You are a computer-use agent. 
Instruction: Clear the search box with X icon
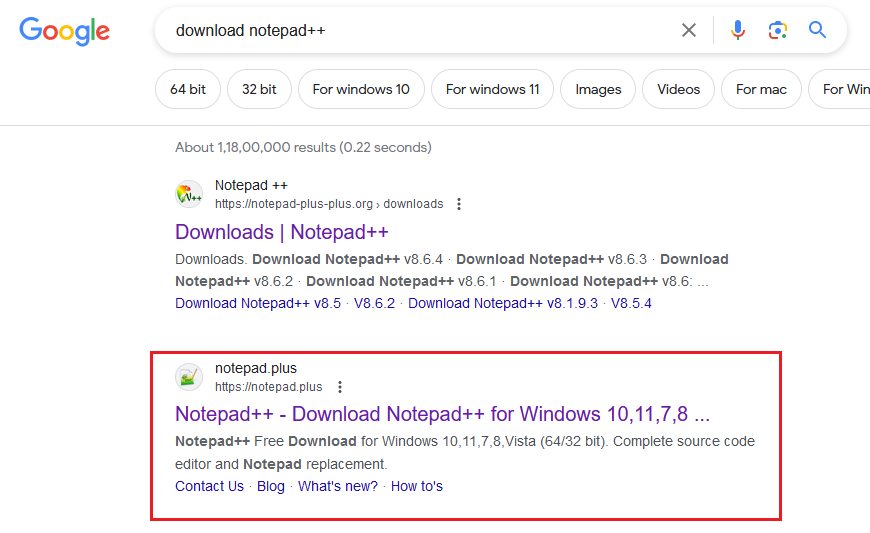point(689,31)
